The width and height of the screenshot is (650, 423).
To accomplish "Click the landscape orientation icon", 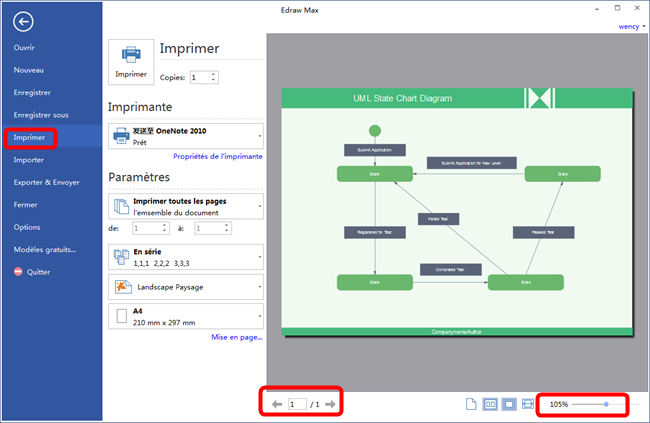I will [x=123, y=287].
